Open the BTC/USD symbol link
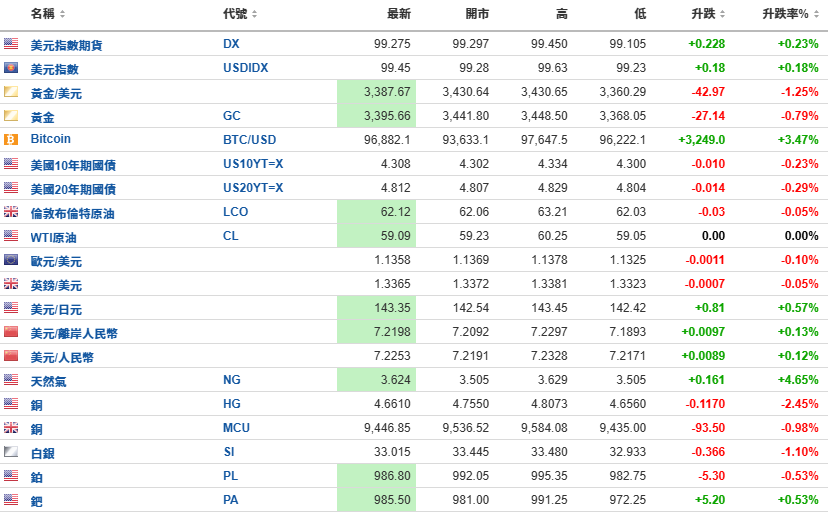This screenshot has height=515, width=828. point(249,140)
